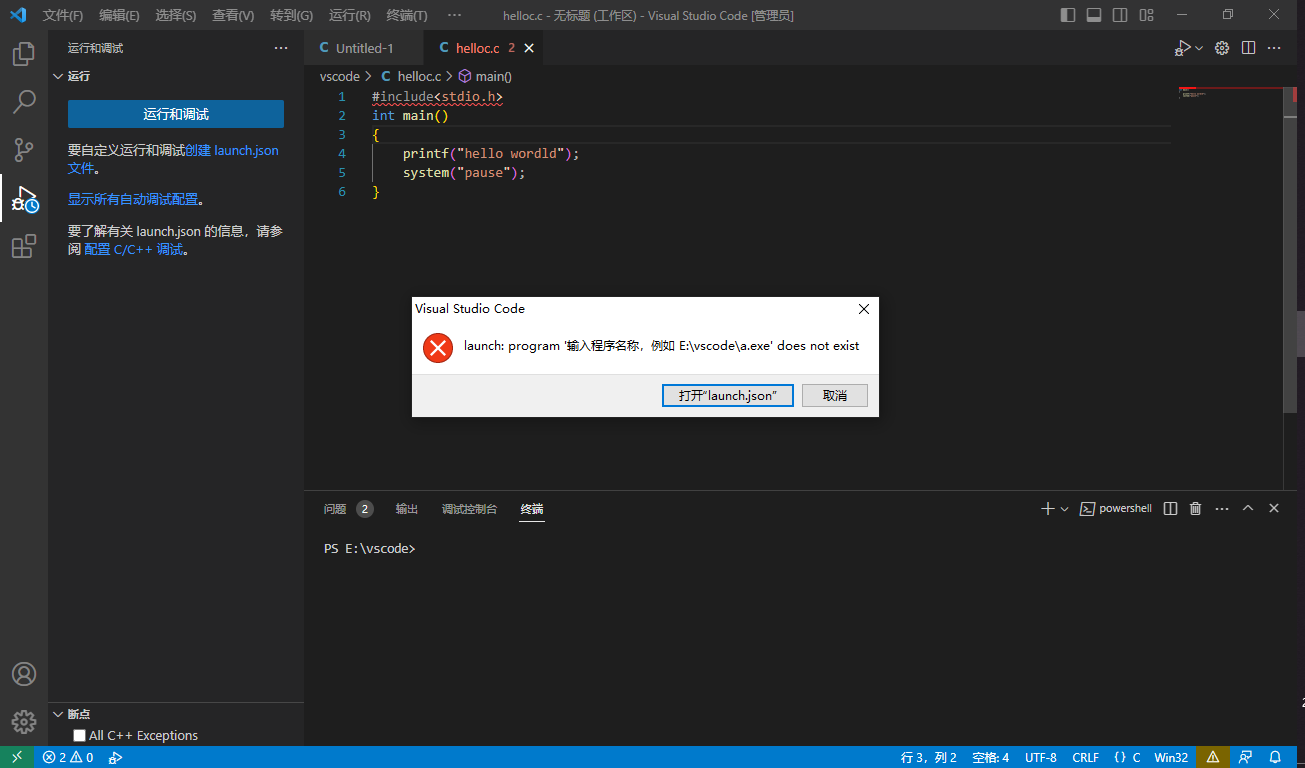Click the main() breadcrumb item
Image resolution: width=1305 pixels, height=768 pixels.
485,76
